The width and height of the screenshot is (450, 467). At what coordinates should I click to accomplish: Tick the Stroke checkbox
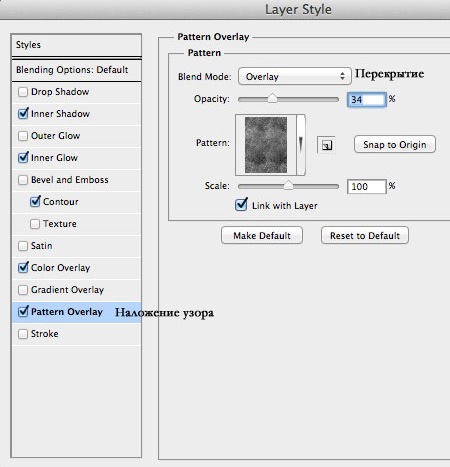point(23,334)
